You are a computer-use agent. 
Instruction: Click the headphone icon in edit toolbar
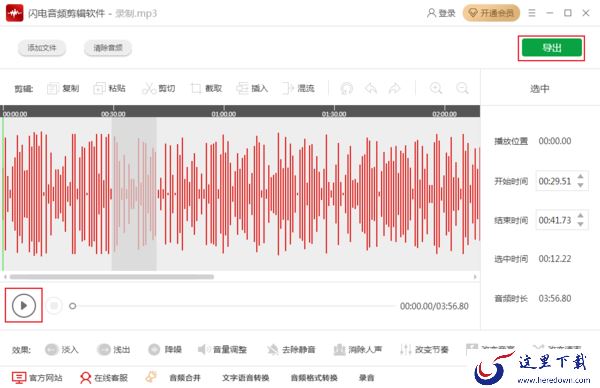tap(347, 88)
